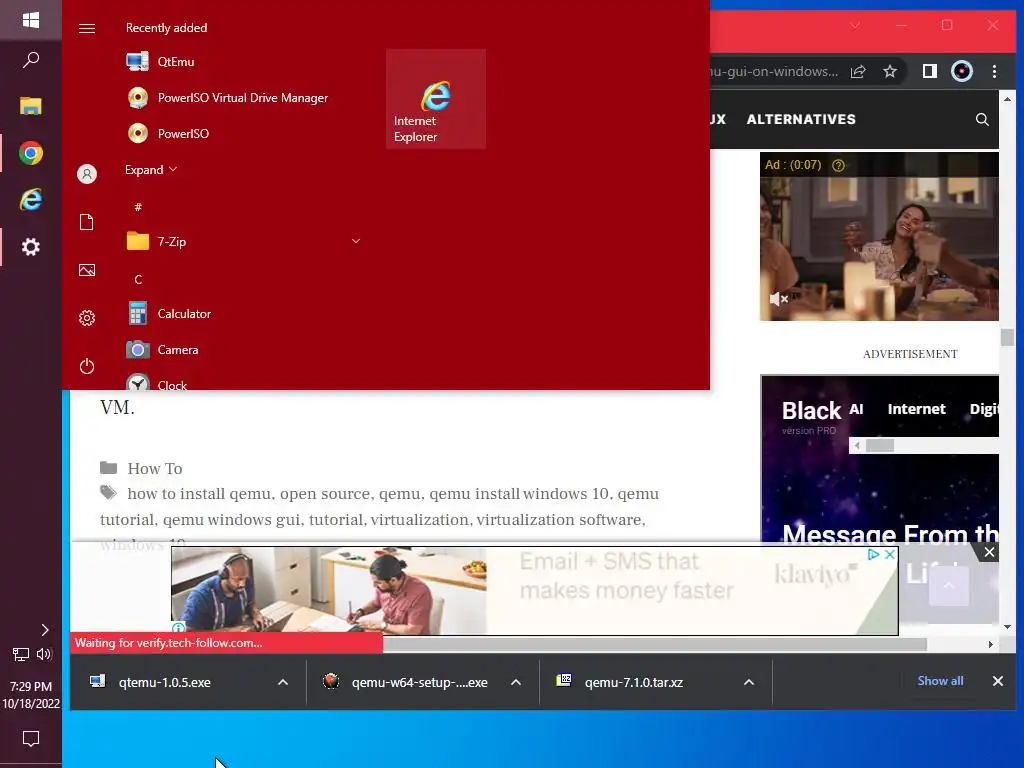Select the AI tab in the ad
1024x768 pixels.
(856, 409)
